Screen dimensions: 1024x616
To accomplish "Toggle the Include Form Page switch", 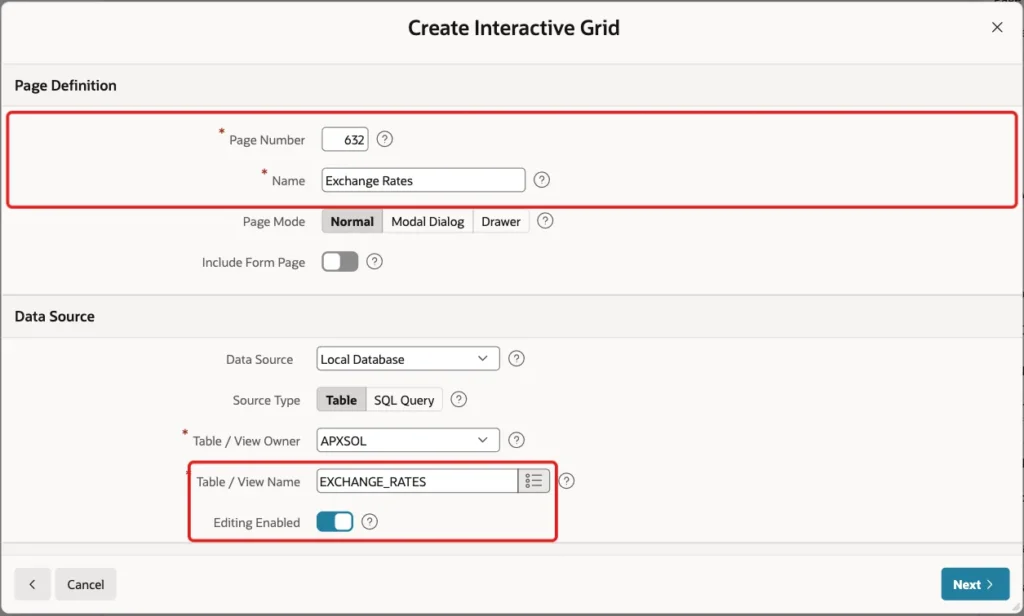I will click(x=340, y=261).
